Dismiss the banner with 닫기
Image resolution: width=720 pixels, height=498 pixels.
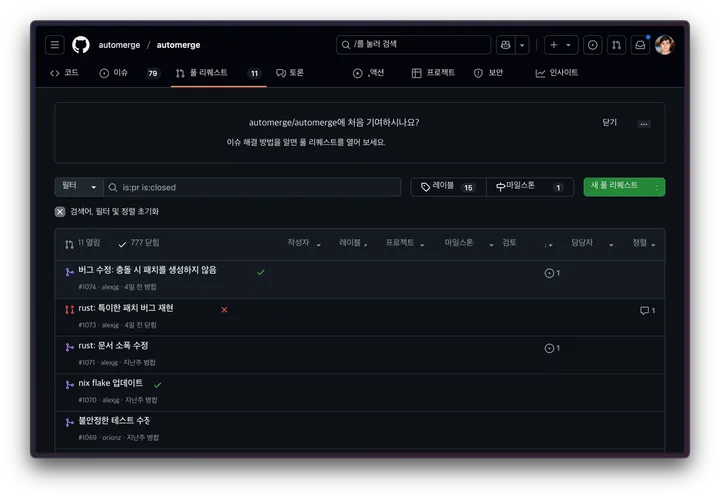(x=609, y=123)
